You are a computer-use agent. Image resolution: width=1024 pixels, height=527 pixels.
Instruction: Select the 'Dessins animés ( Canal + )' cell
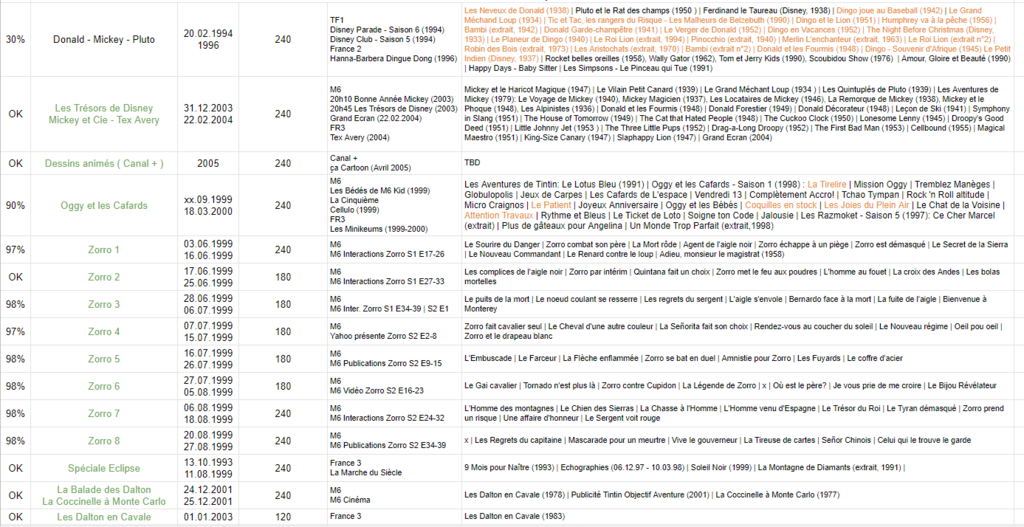(x=104, y=163)
